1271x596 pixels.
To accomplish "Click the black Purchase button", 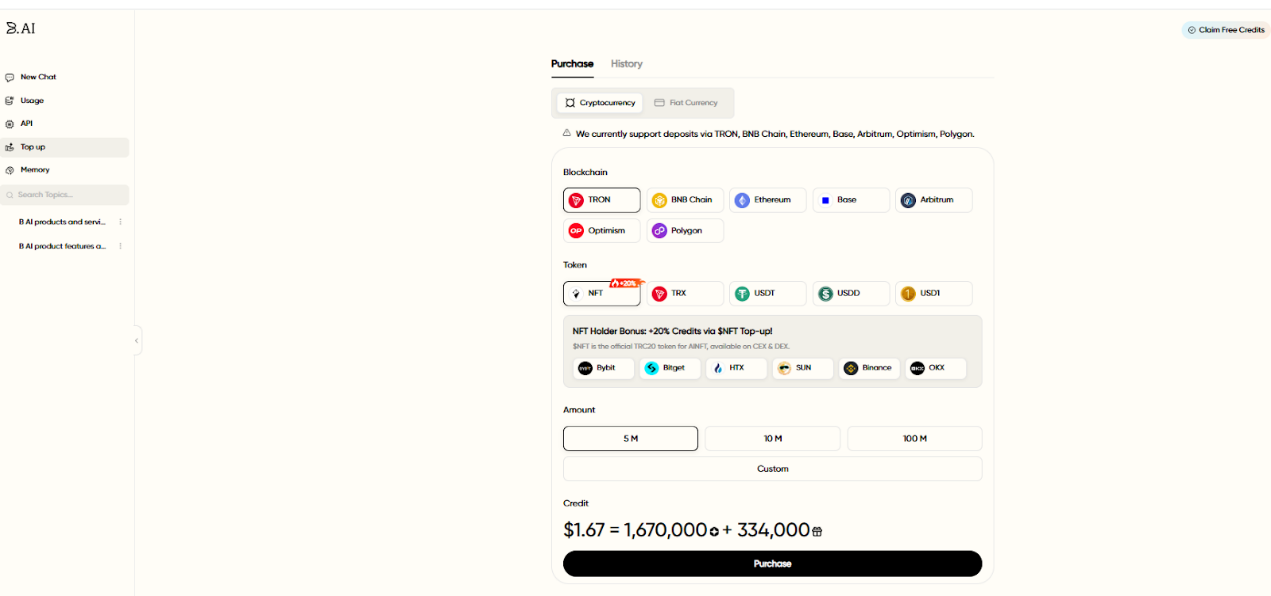I will click(772, 564).
